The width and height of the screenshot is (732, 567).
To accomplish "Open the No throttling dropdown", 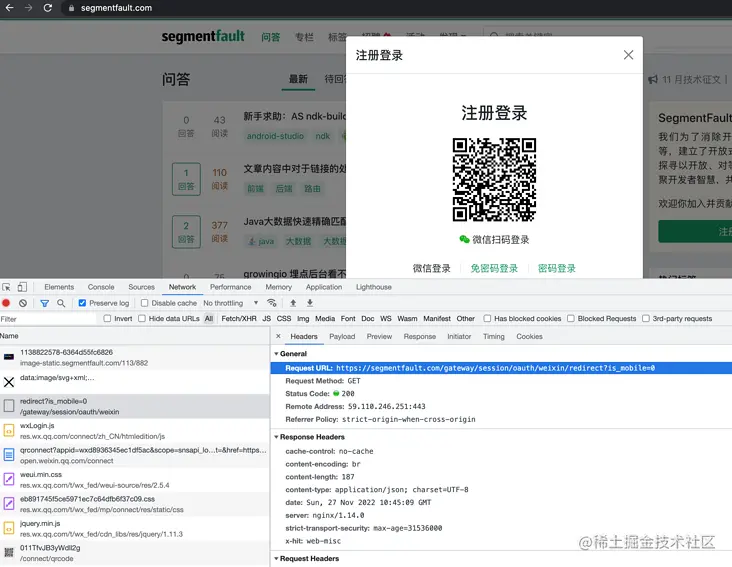I will [231, 303].
